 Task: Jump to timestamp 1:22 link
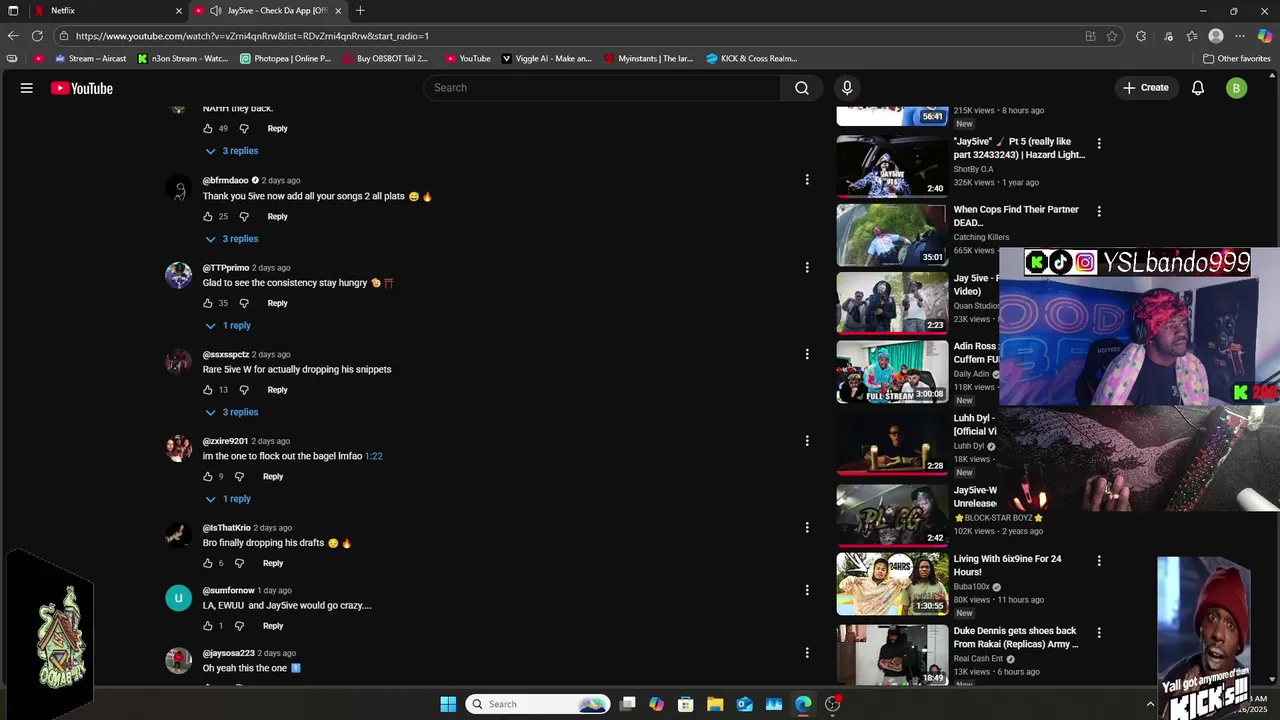tap(374, 456)
